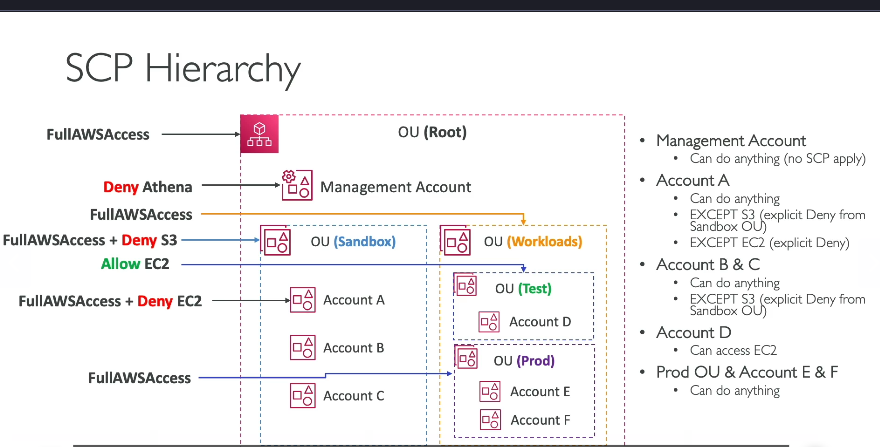The image size is (880, 447).
Task: Click the Organizations Root icon
Action: tap(259, 134)
